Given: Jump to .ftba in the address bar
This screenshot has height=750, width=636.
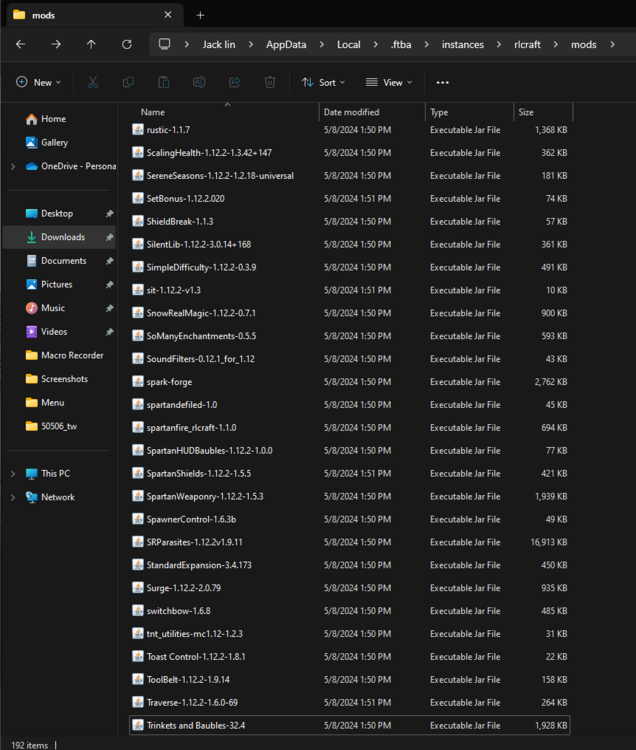Looking at the screenshot, I should pyautogui.click(x=401, y=44).
